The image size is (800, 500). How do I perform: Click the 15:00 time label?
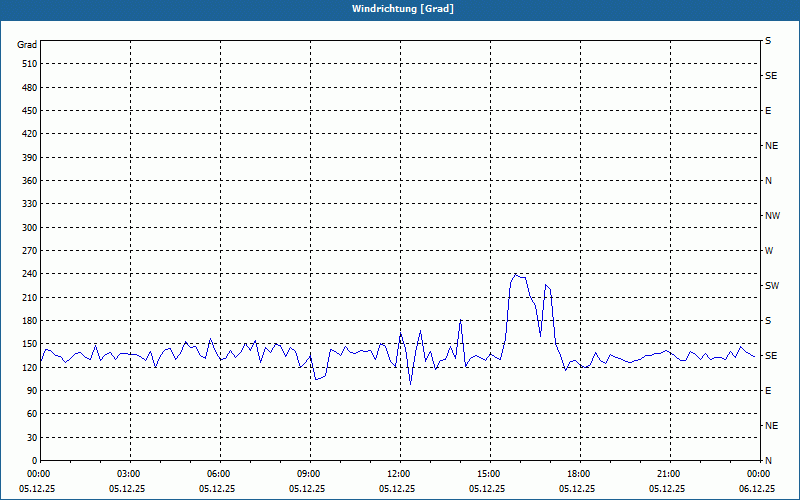coord(490,473)
